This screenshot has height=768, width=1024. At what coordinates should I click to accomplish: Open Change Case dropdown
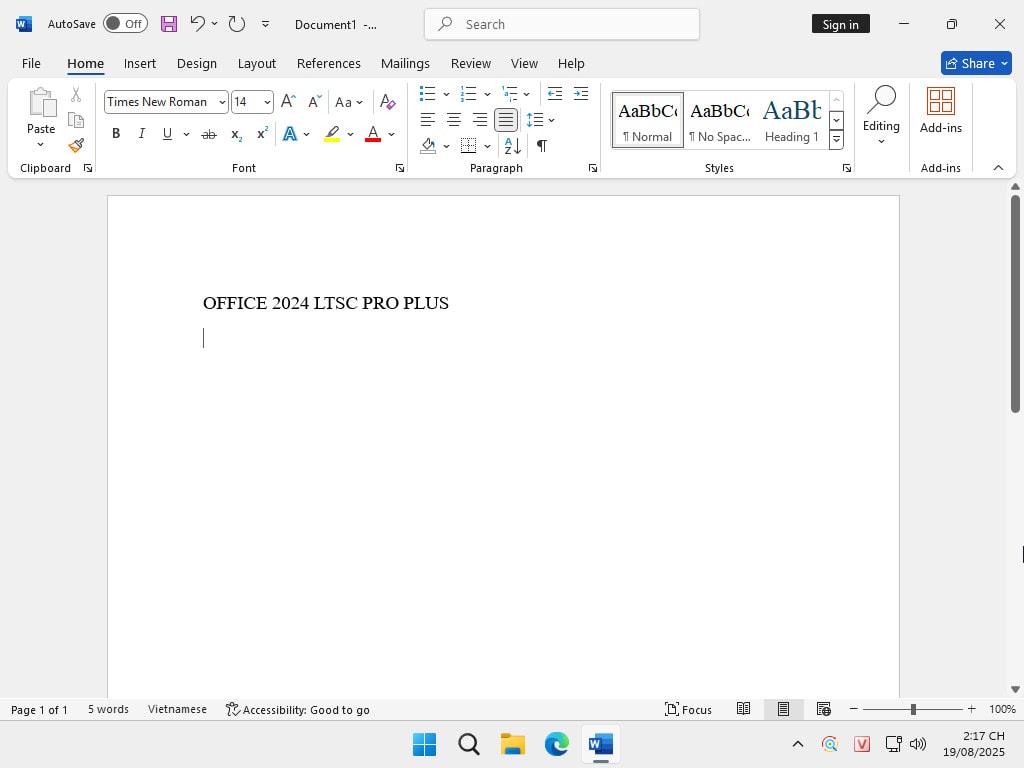(349, 103)
